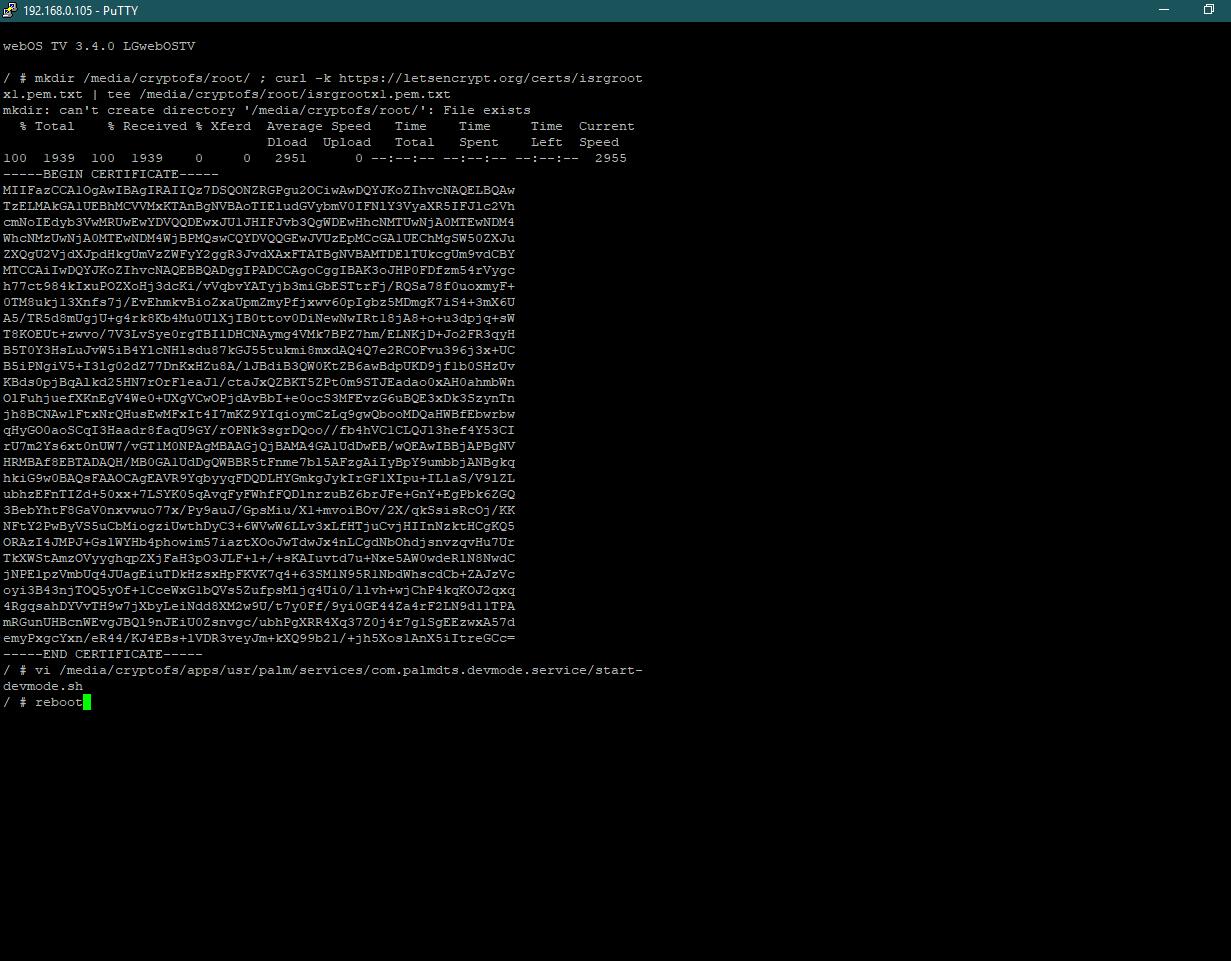The height and width of the screenshot is (961, 1231).
Task: Click the certificate line starting 4RgqsahDYVvTH9w7
Action: point(259,606)
